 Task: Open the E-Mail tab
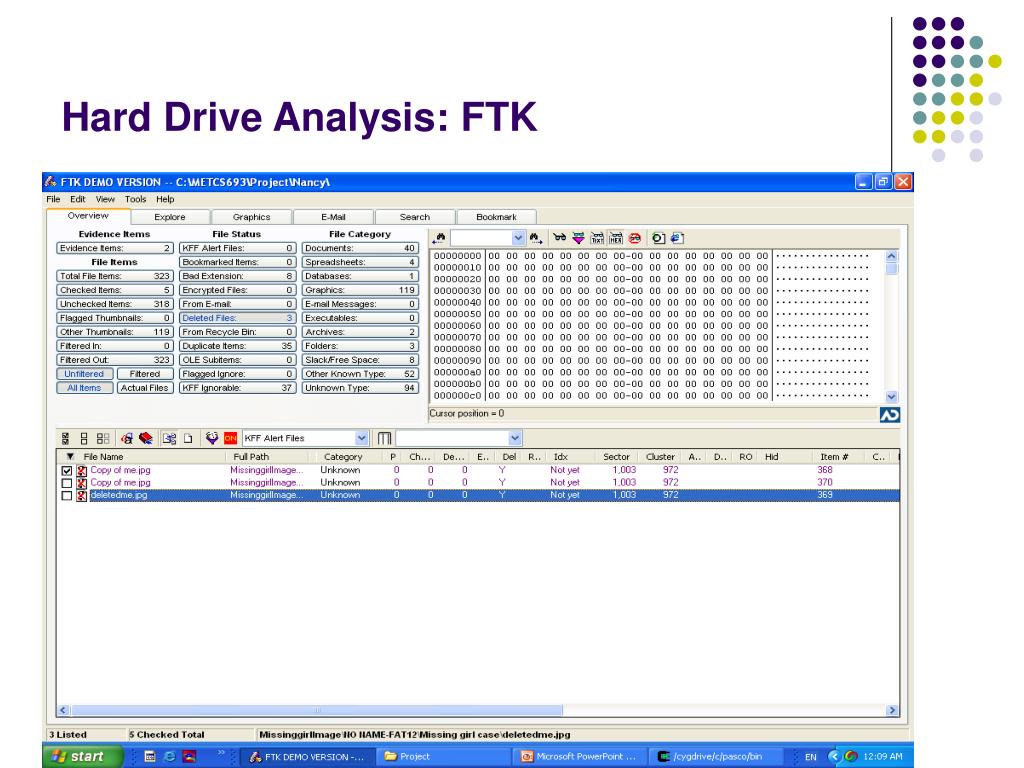pyautogui.click(x=333, y=217)
